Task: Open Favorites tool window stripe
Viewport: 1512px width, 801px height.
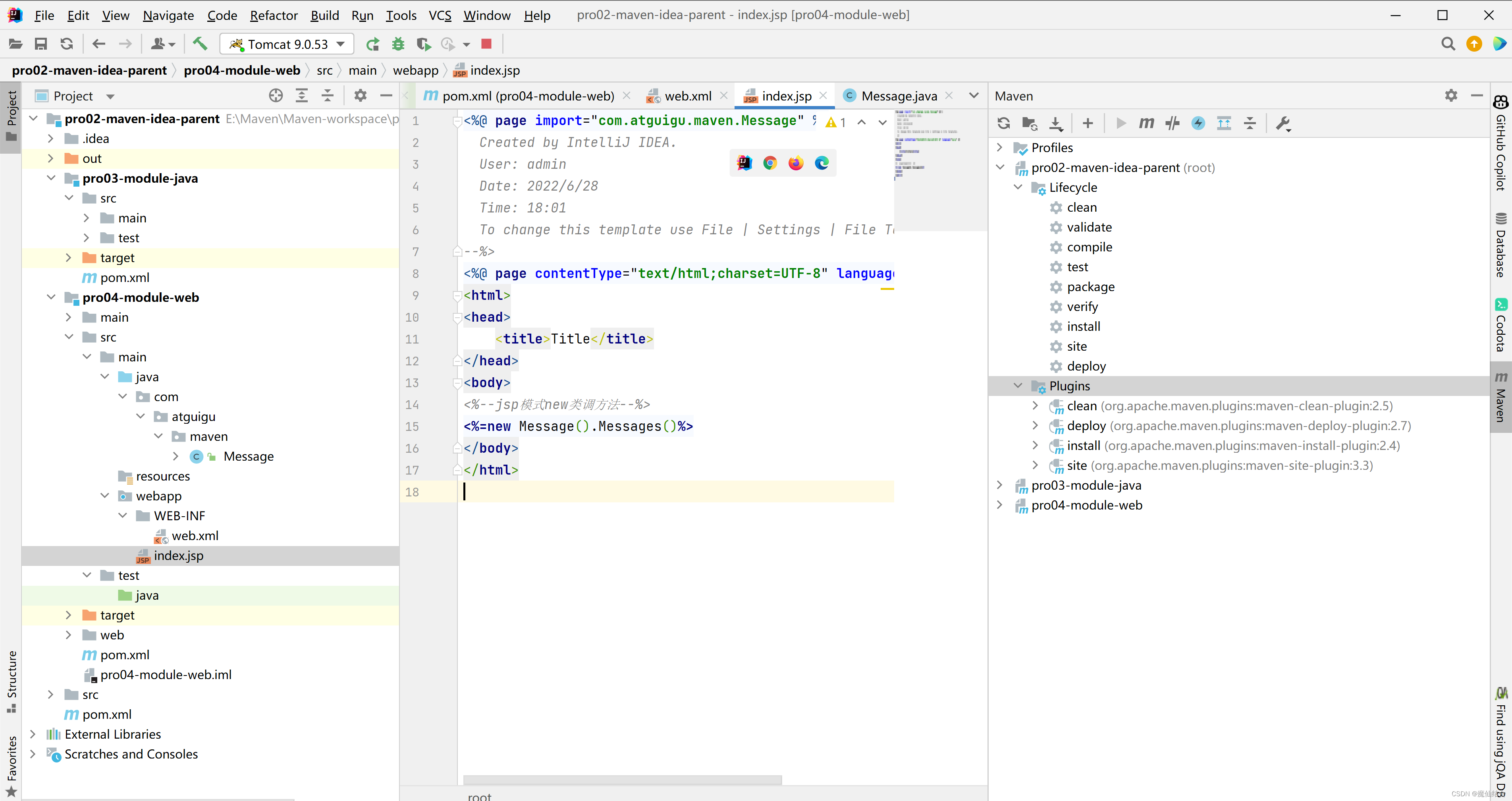Action: pos(11,766)
